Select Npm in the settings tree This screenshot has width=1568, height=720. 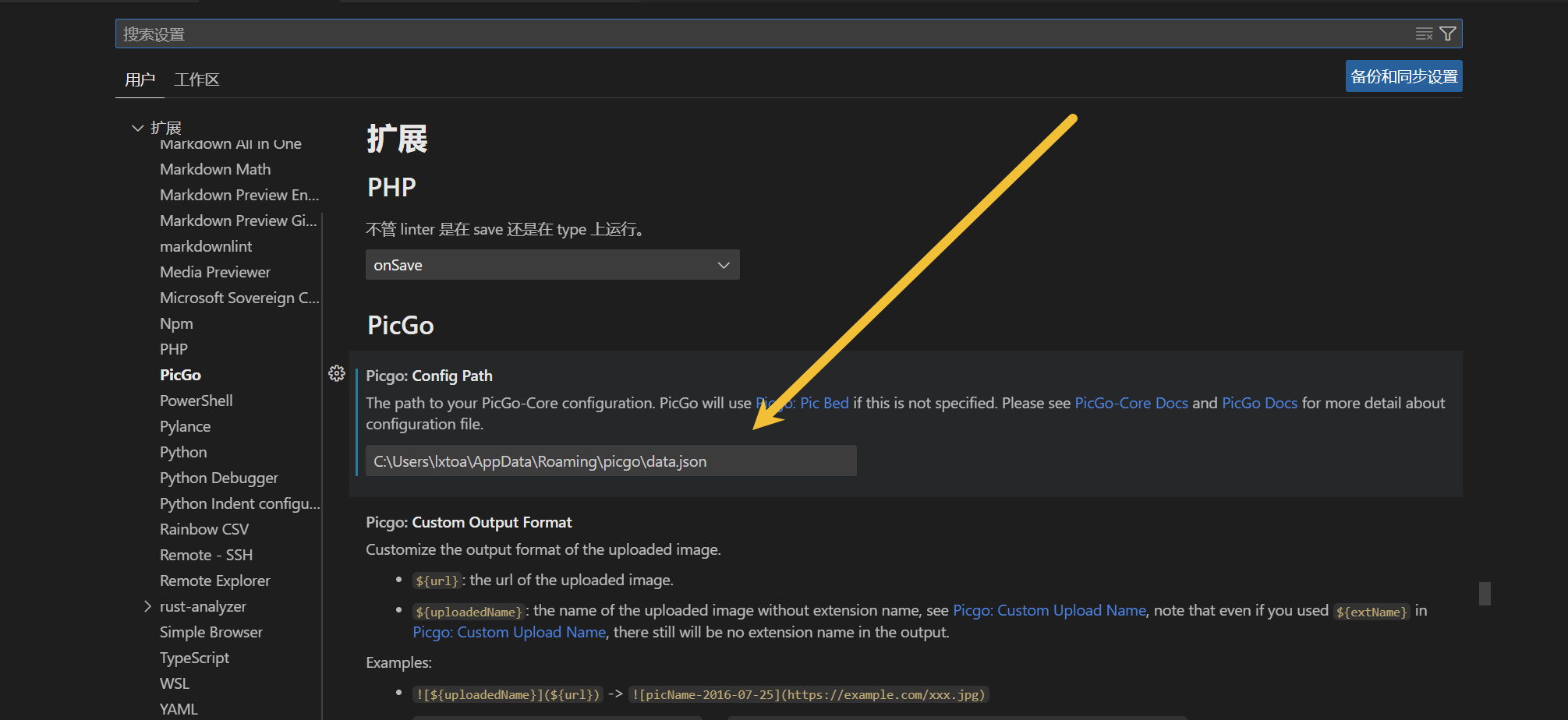[x=176, y=323]
